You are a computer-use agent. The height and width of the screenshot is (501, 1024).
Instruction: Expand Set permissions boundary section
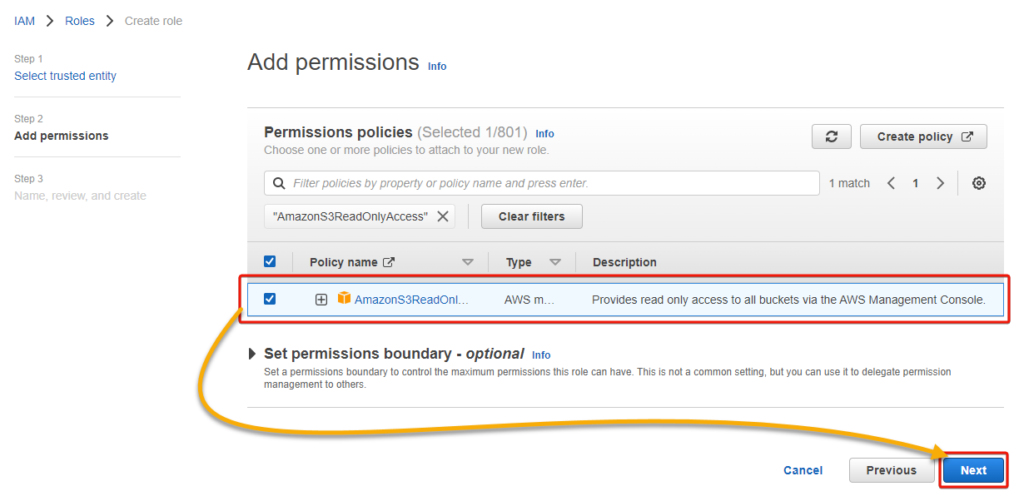[x=251, y=354]
